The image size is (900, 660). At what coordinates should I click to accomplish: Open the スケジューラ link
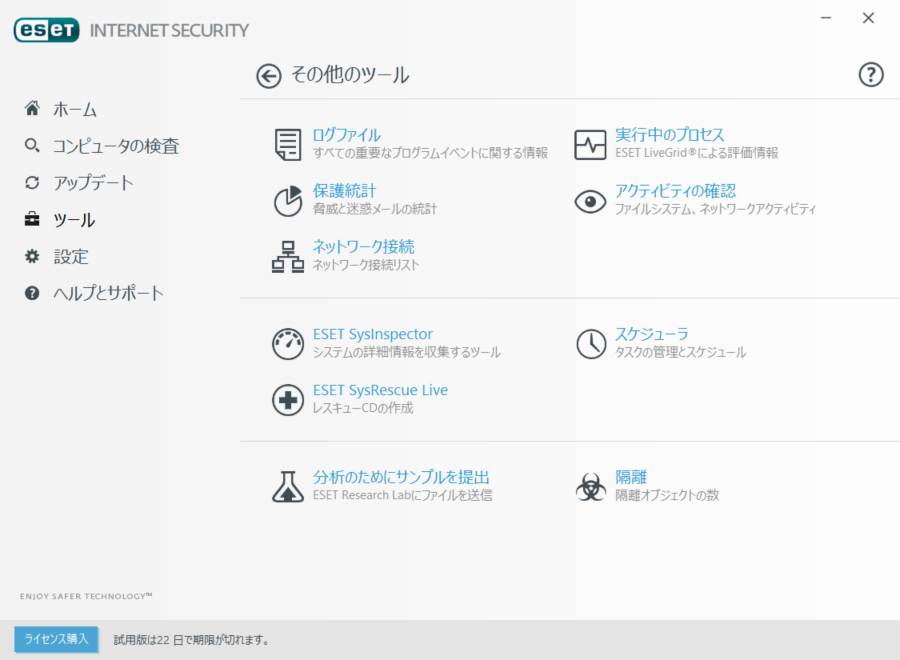[x=651, y=333]
